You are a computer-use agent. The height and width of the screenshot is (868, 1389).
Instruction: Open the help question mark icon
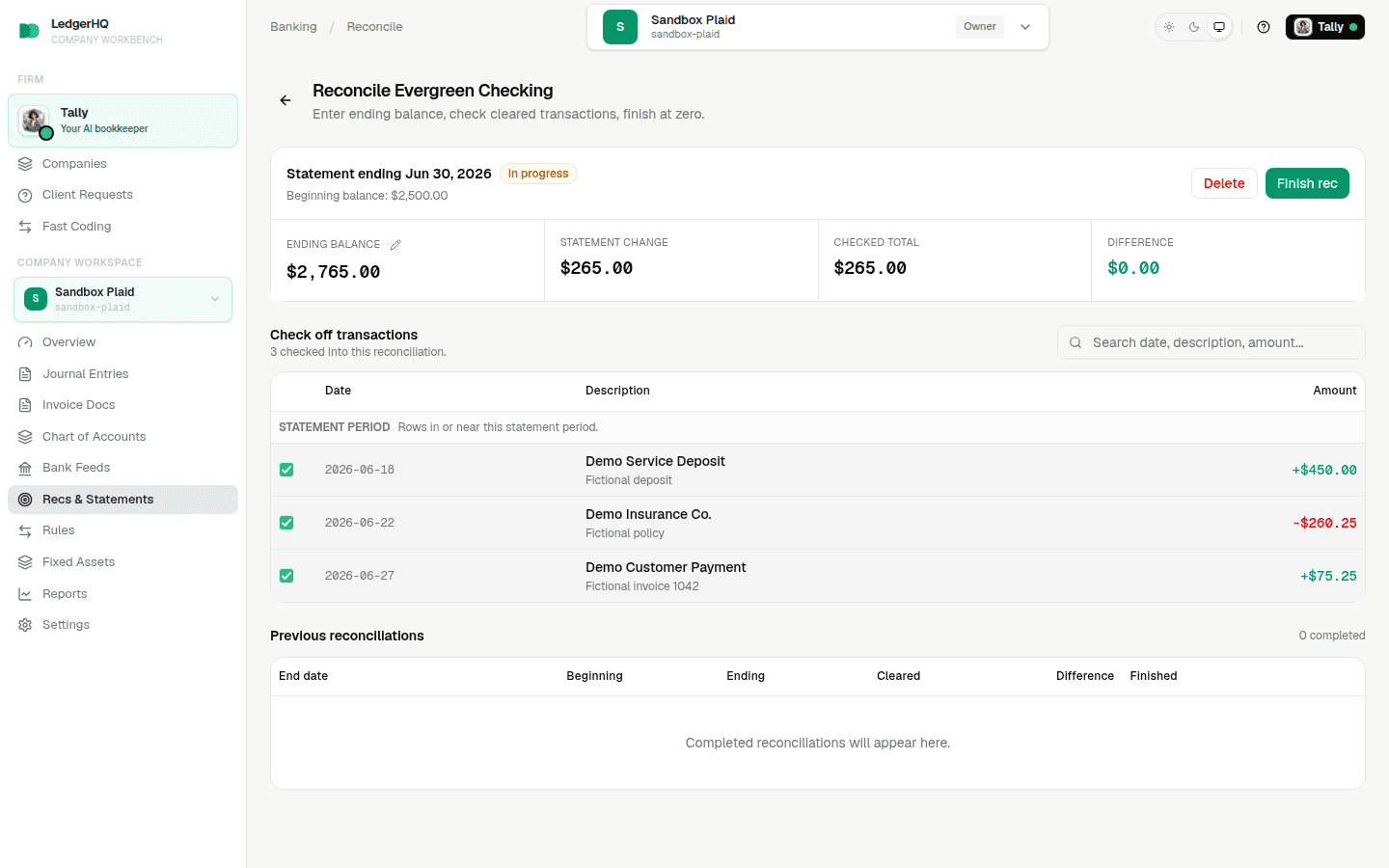1264,27
